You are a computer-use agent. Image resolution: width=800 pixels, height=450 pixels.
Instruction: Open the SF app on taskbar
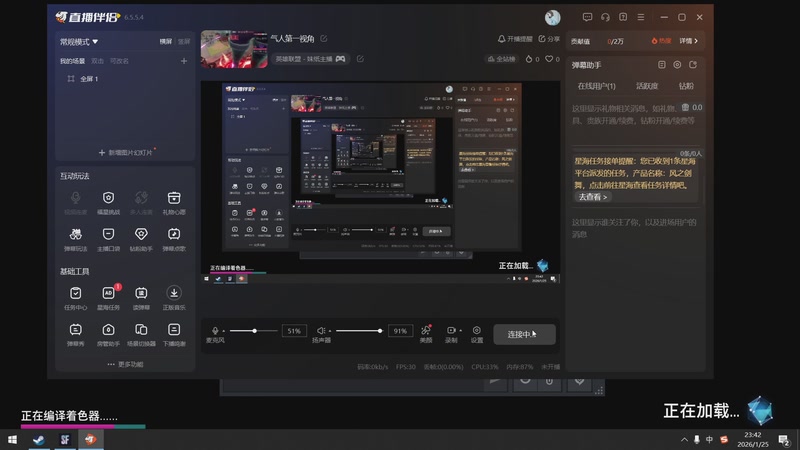pos(65,439)
